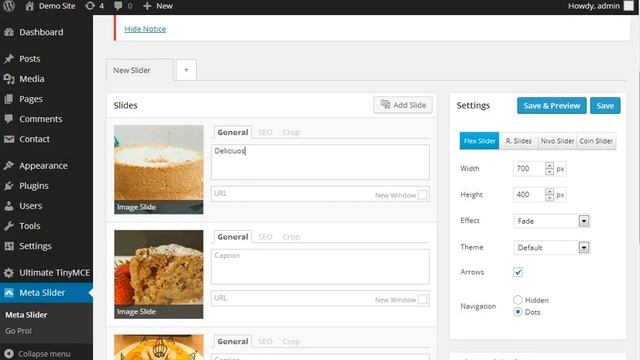Open Crop tab of second slide

(291, 237)
